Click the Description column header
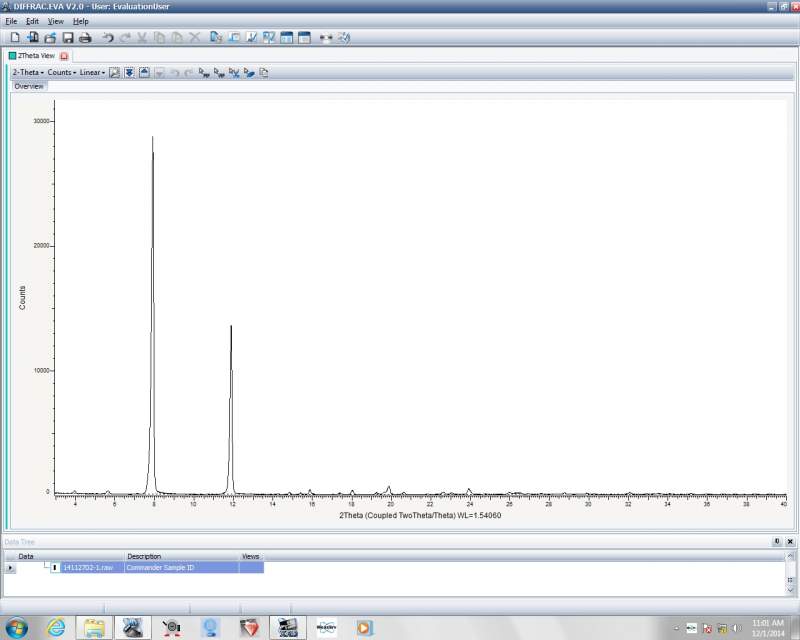Image resolution: width=800 pixels, height=640 pixels. click(x=144, y=556)
